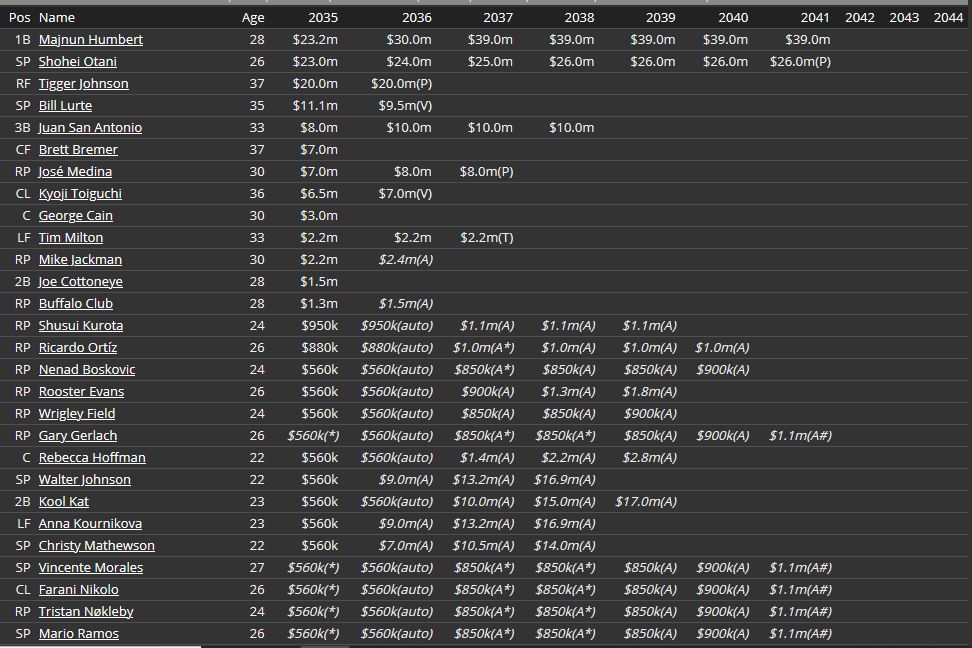This screenshot has width=972, height=648.
Task: Click Christy Mathewson's name link
Action: point(96,545)
